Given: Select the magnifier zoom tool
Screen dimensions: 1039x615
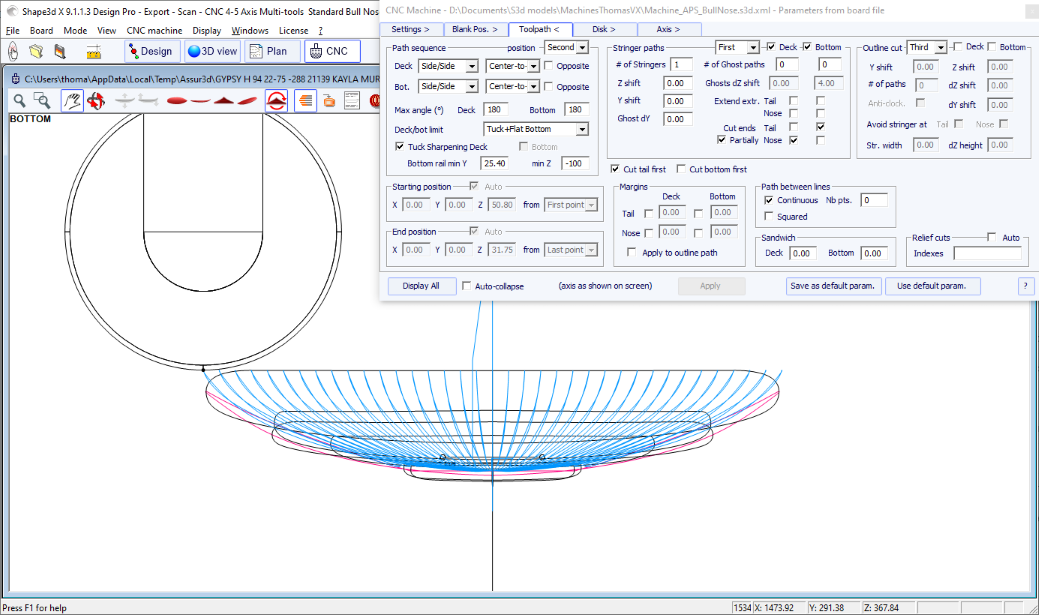Looking at the screenshot, I should tap(19, 100).
